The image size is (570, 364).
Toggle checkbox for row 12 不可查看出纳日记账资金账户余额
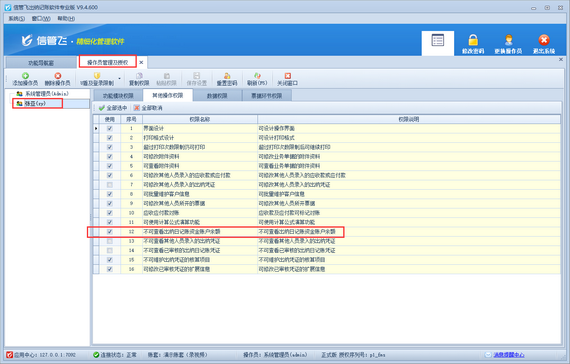110,232
